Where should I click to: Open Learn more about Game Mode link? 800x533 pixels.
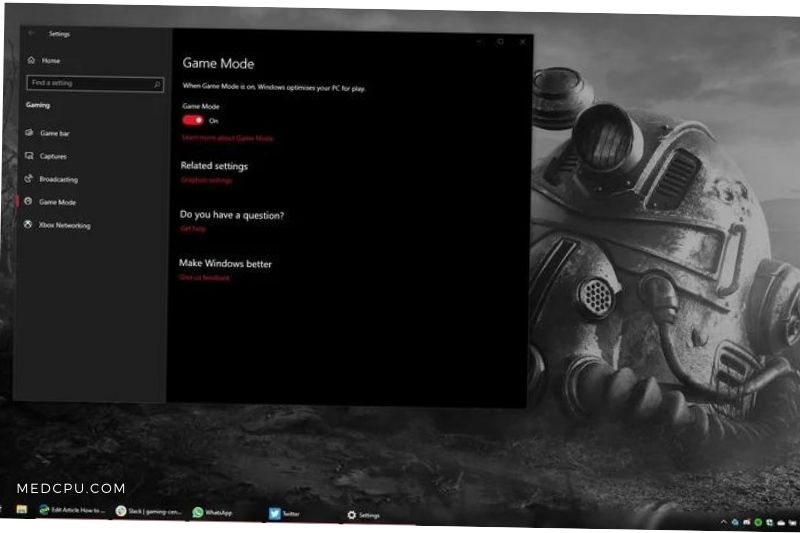228,138
